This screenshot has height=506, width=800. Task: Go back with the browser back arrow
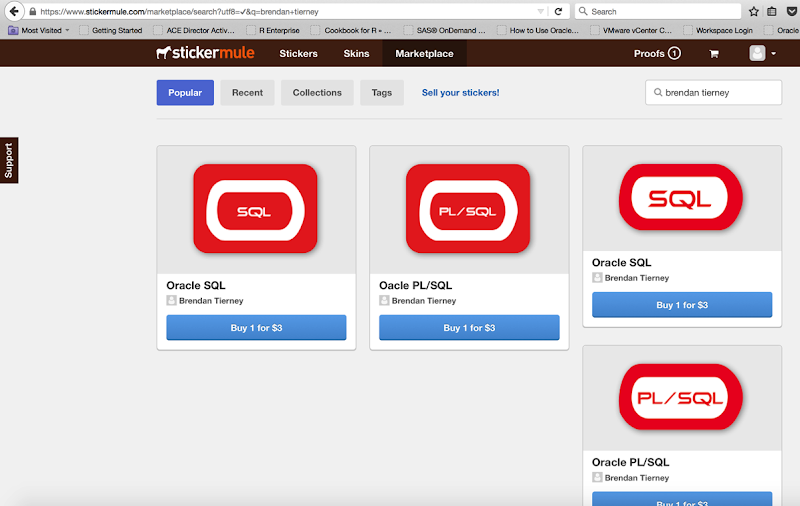(x=14, y=11)
